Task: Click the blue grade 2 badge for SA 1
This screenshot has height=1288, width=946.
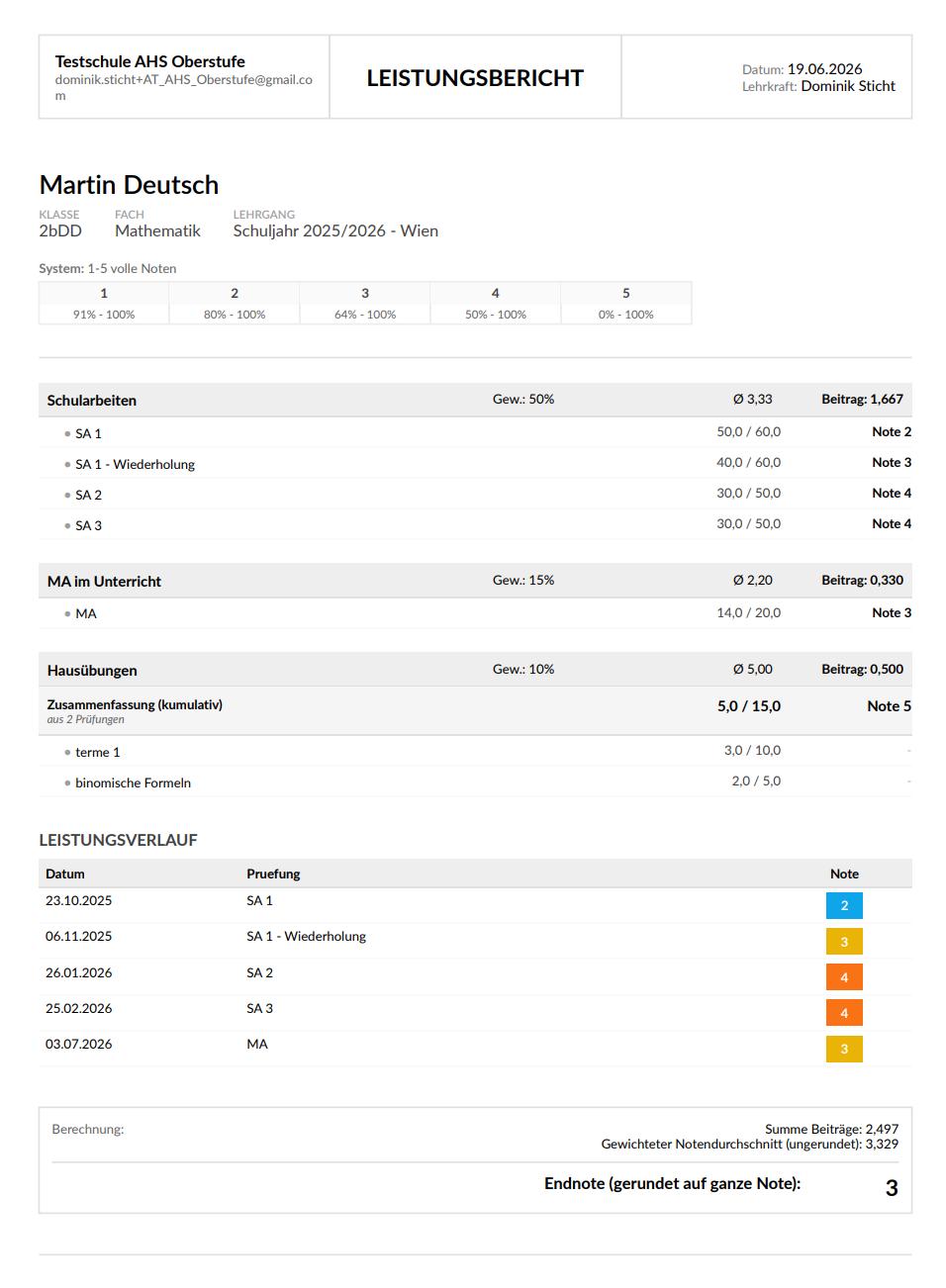Action: click(844, 905)
